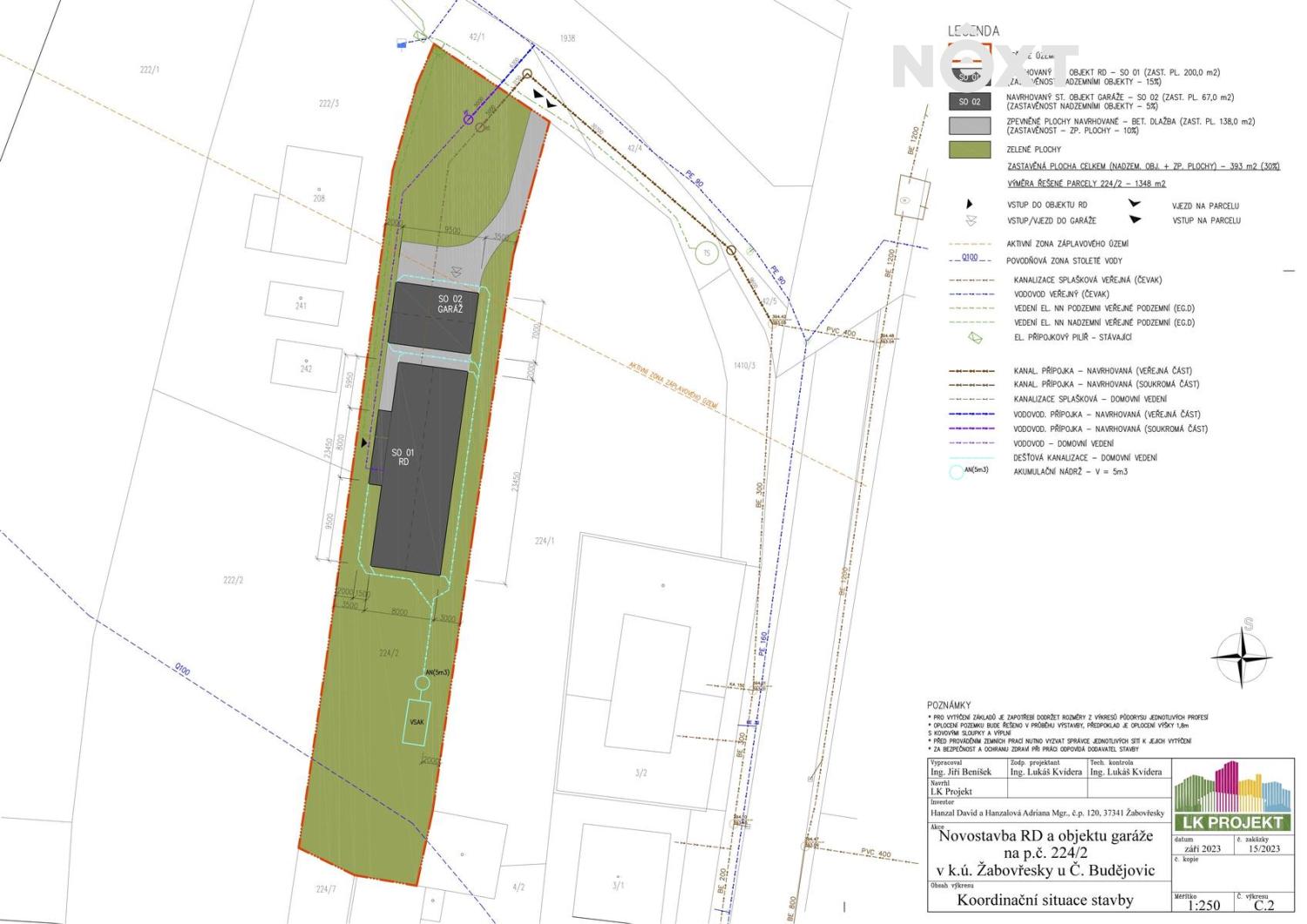Click the 'El. přípojkový pilíř' legend symbol
Viewport: 1307px width, 924px height.
(975, 337)
